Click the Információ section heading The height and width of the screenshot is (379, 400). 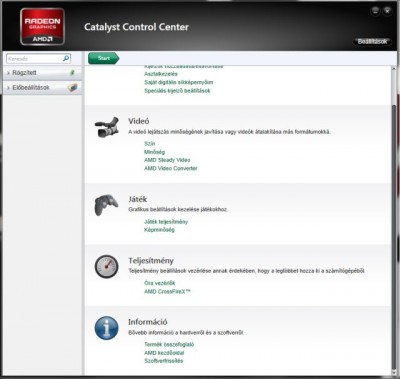point(148,322)
